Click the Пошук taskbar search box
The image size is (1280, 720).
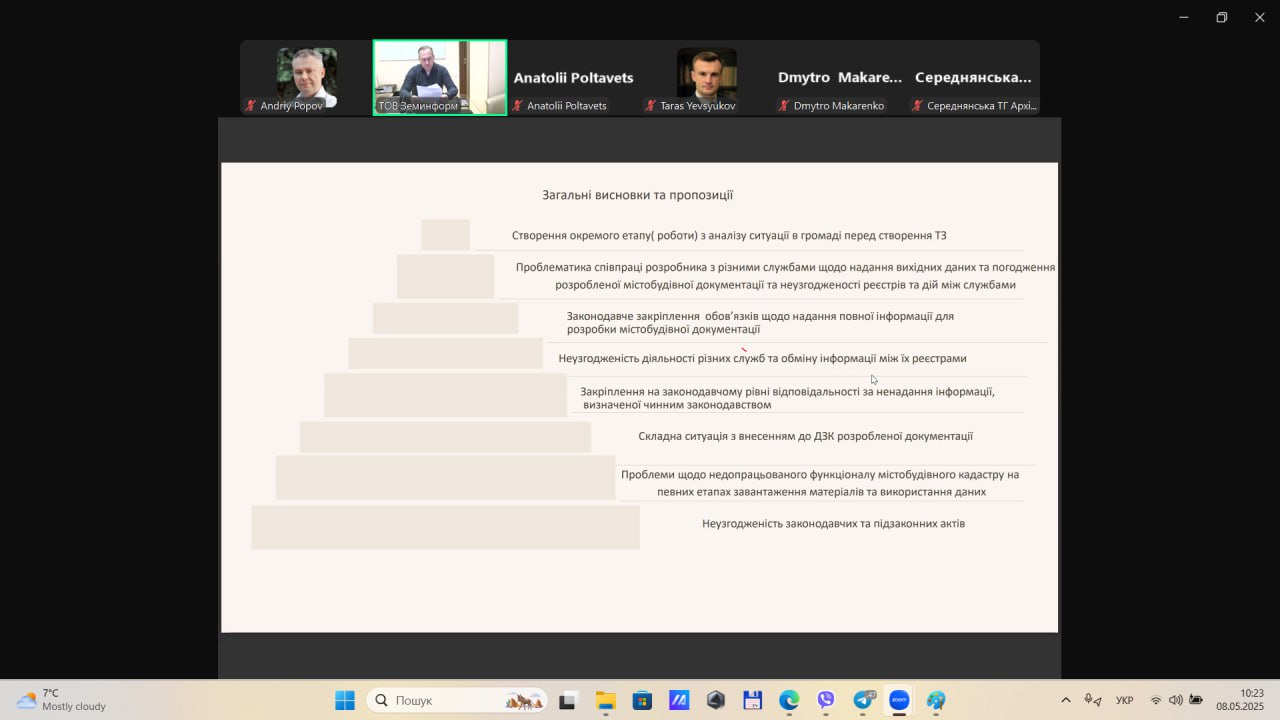point(457,700)
